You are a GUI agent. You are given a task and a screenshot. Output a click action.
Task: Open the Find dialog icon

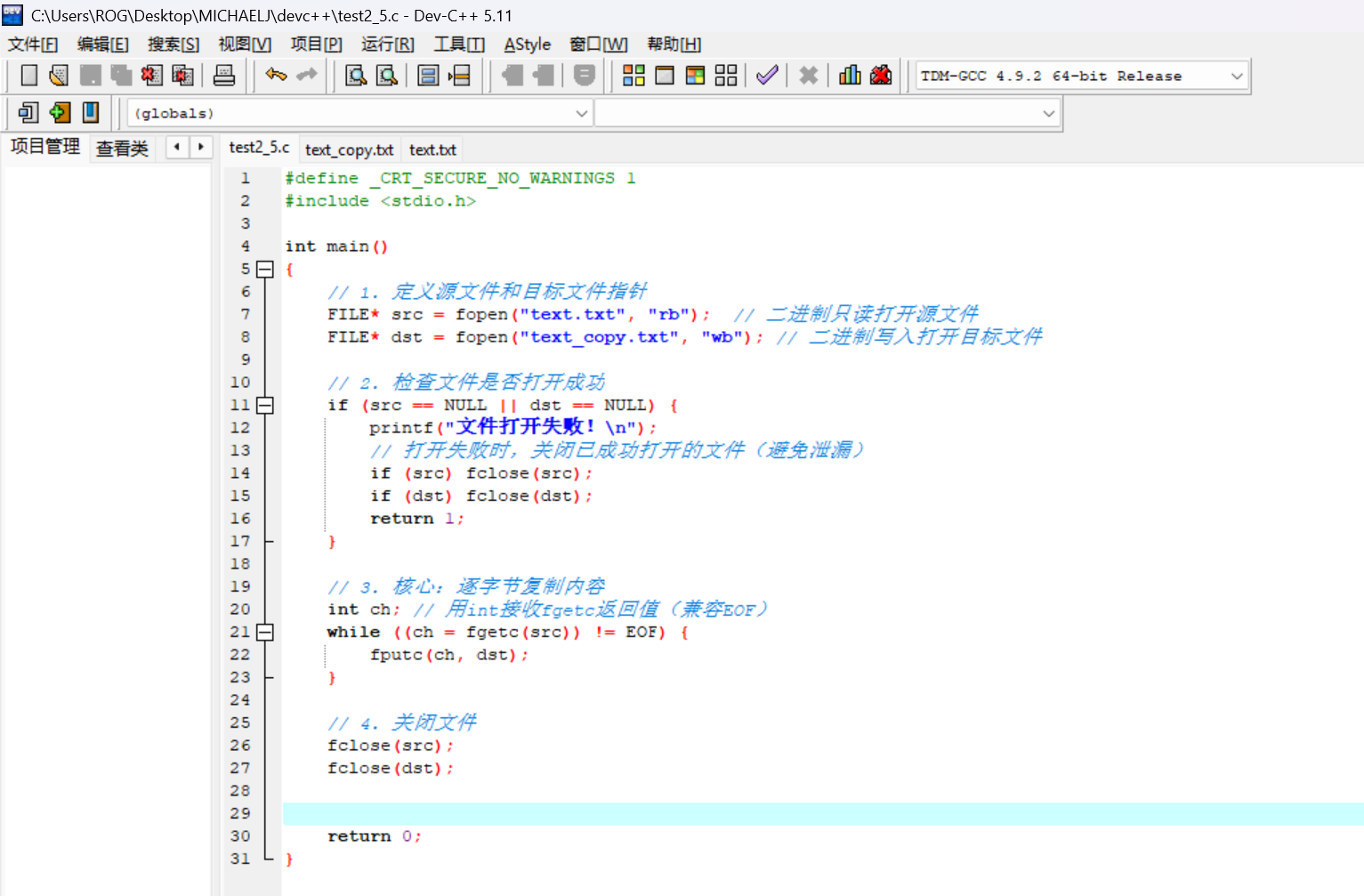click(x=356, y=76)
